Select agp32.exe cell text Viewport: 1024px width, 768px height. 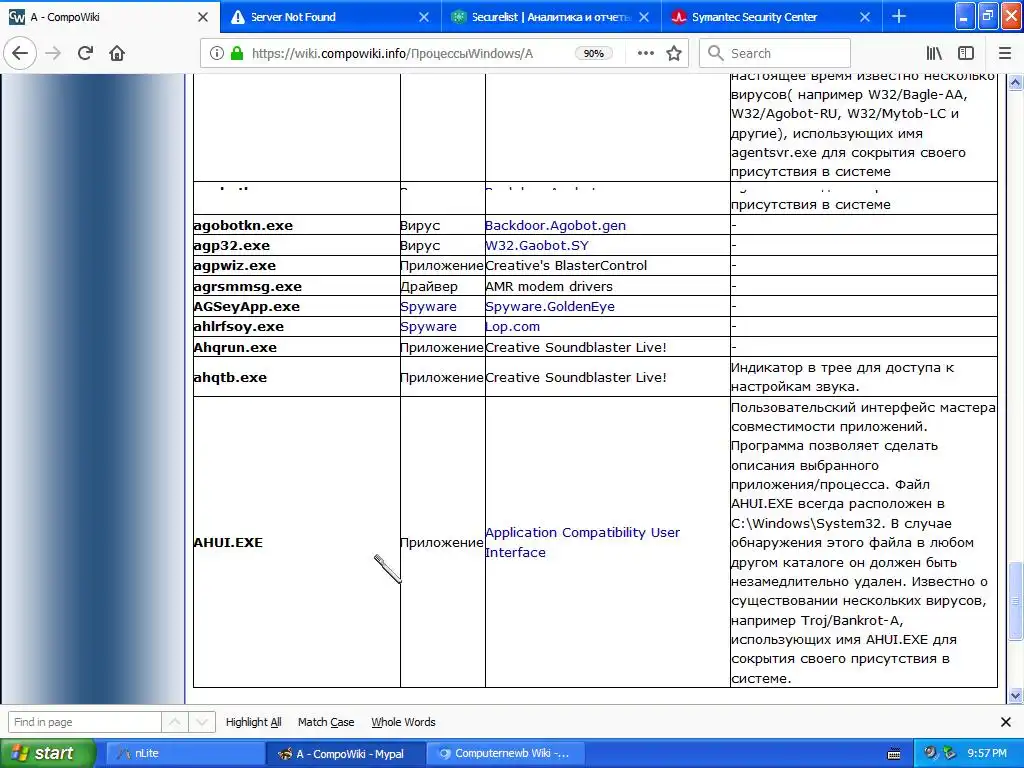point(232,246)
